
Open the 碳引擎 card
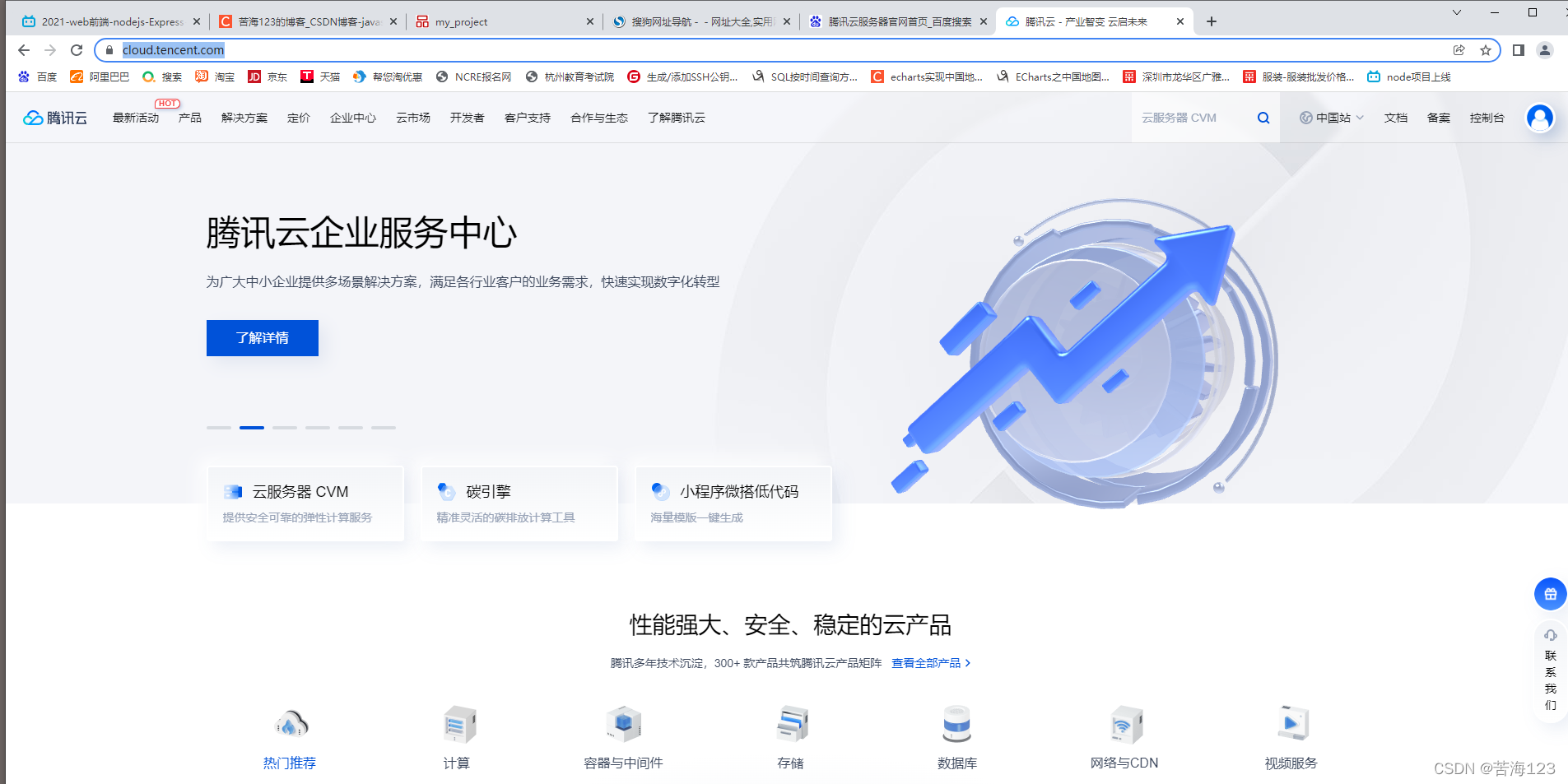point(519,503)
